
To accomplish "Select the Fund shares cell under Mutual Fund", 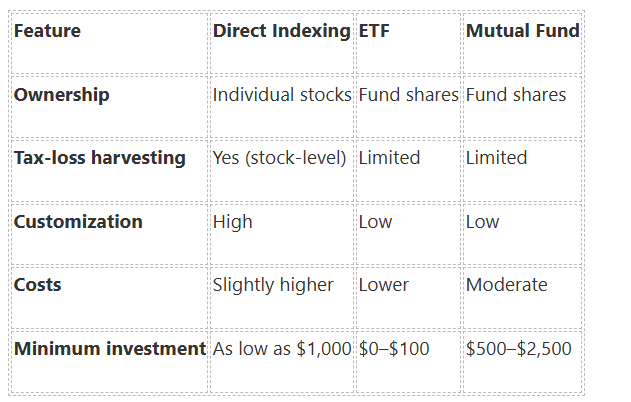I will [x=516, y=95].
